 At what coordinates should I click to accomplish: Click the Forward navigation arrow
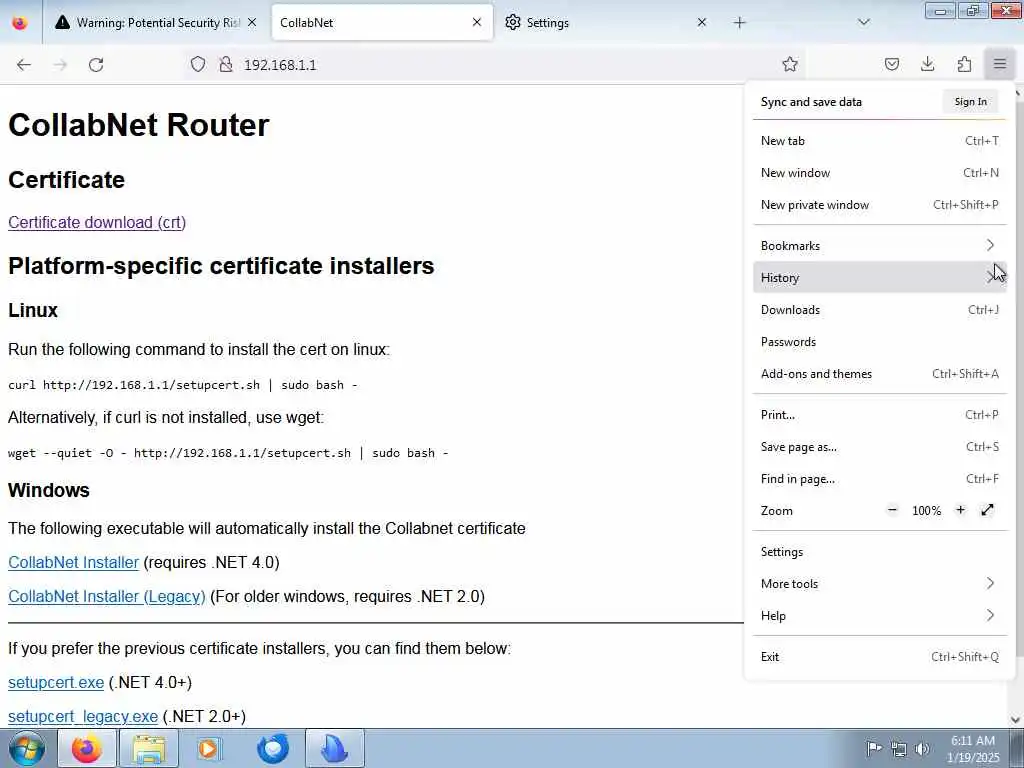[x=60, y=65]
